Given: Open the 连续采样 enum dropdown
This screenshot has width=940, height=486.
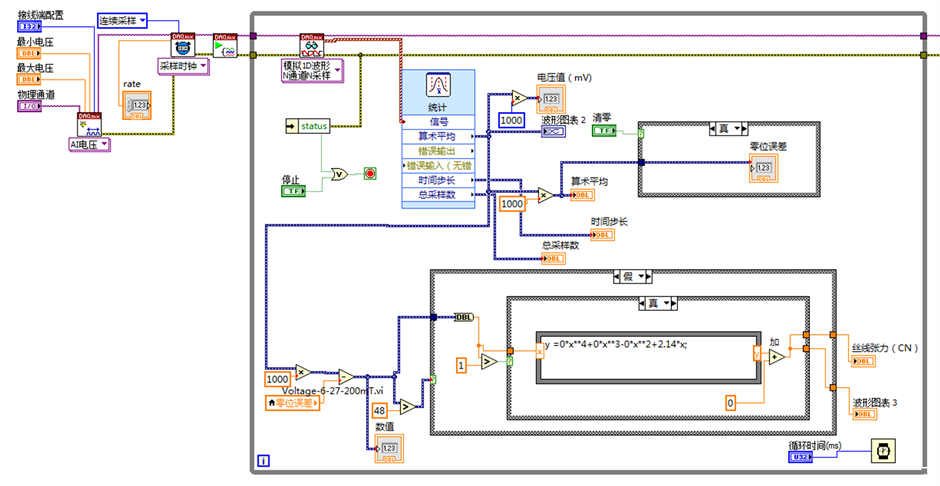Looking at the screenshot, I should click(x=123, y=21).
